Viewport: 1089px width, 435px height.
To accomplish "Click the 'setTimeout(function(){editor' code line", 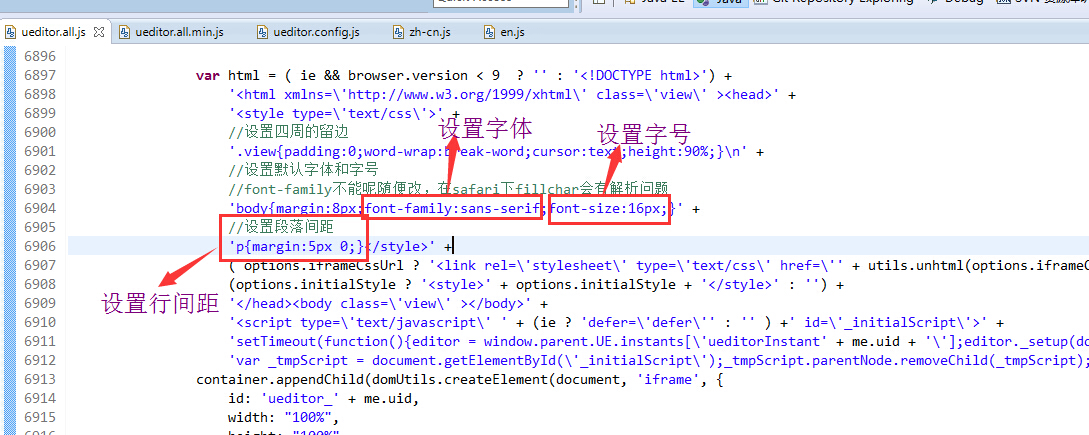I will point(658,341).
